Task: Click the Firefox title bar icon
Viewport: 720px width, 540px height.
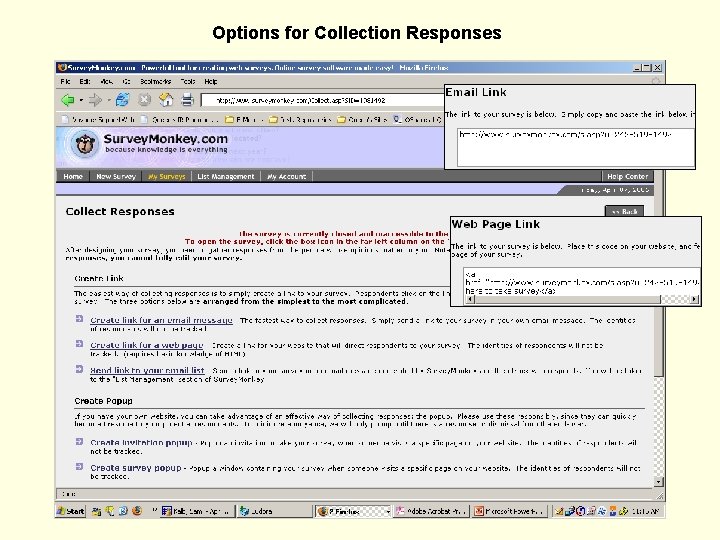Action: 62,68
